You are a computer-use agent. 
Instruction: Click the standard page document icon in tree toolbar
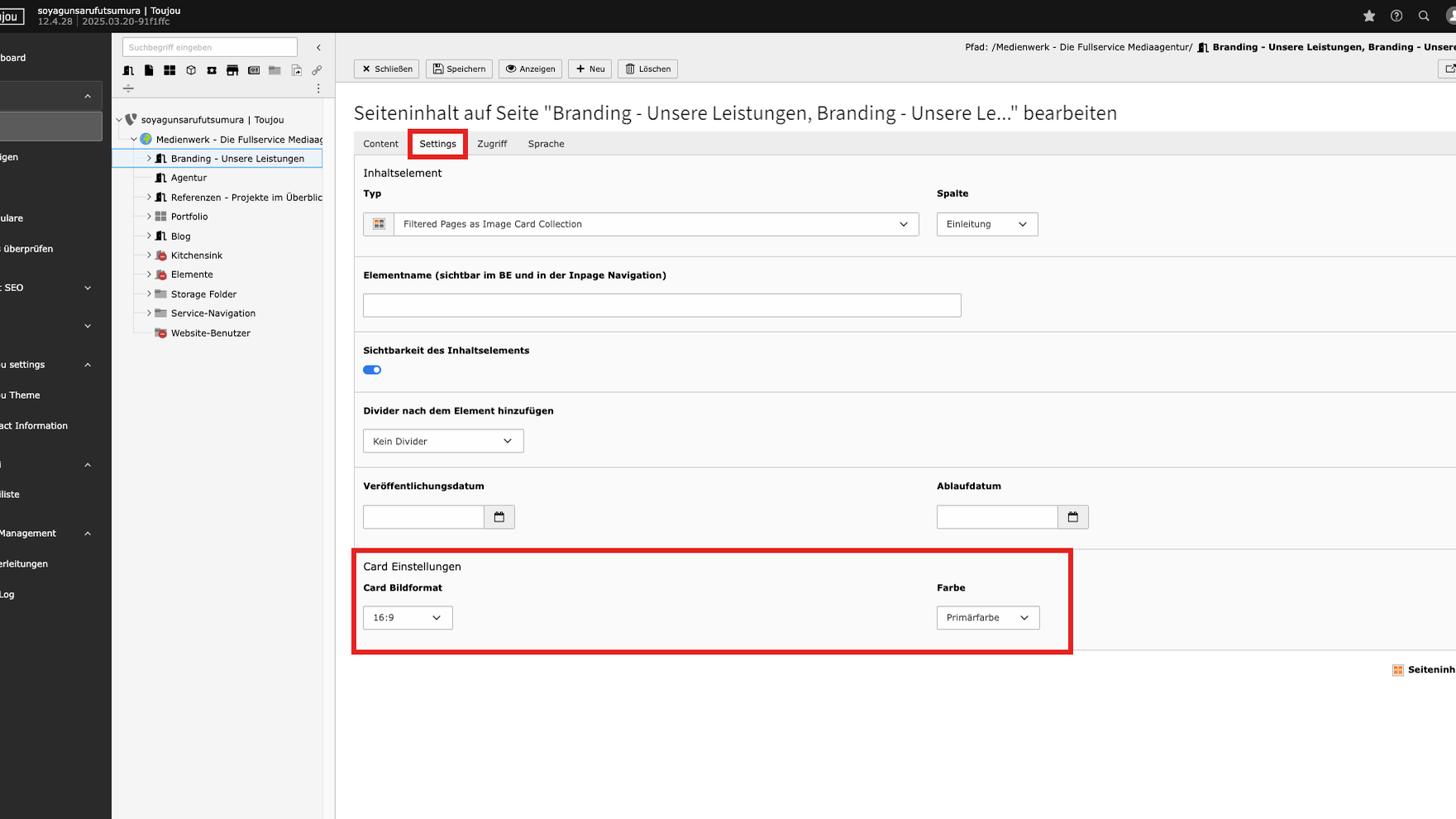(149, 70)
